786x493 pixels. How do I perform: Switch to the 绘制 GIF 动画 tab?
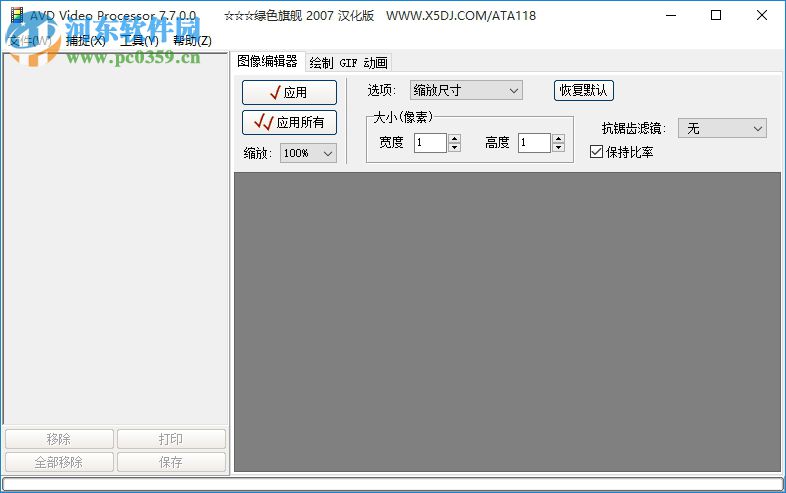(x=348, y=63)
